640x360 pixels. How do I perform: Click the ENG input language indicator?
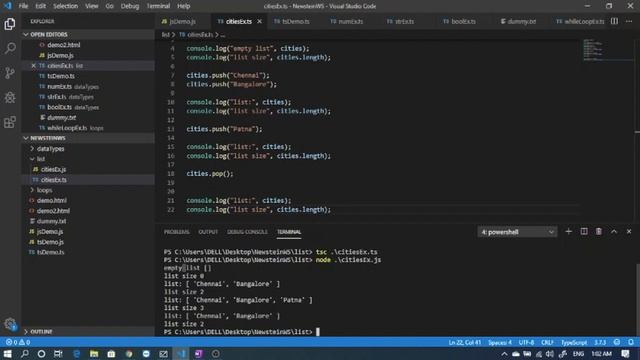[x=578, y=353]
